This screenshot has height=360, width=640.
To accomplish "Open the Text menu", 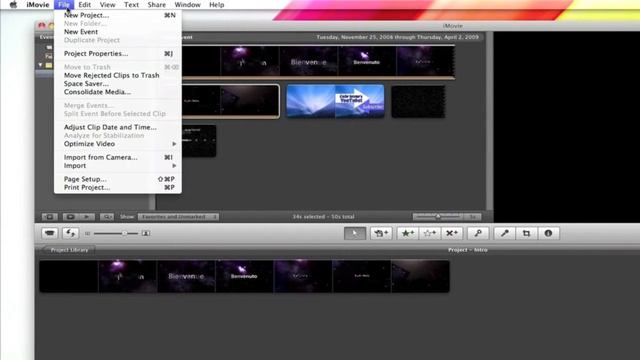I will pos(131,5).
